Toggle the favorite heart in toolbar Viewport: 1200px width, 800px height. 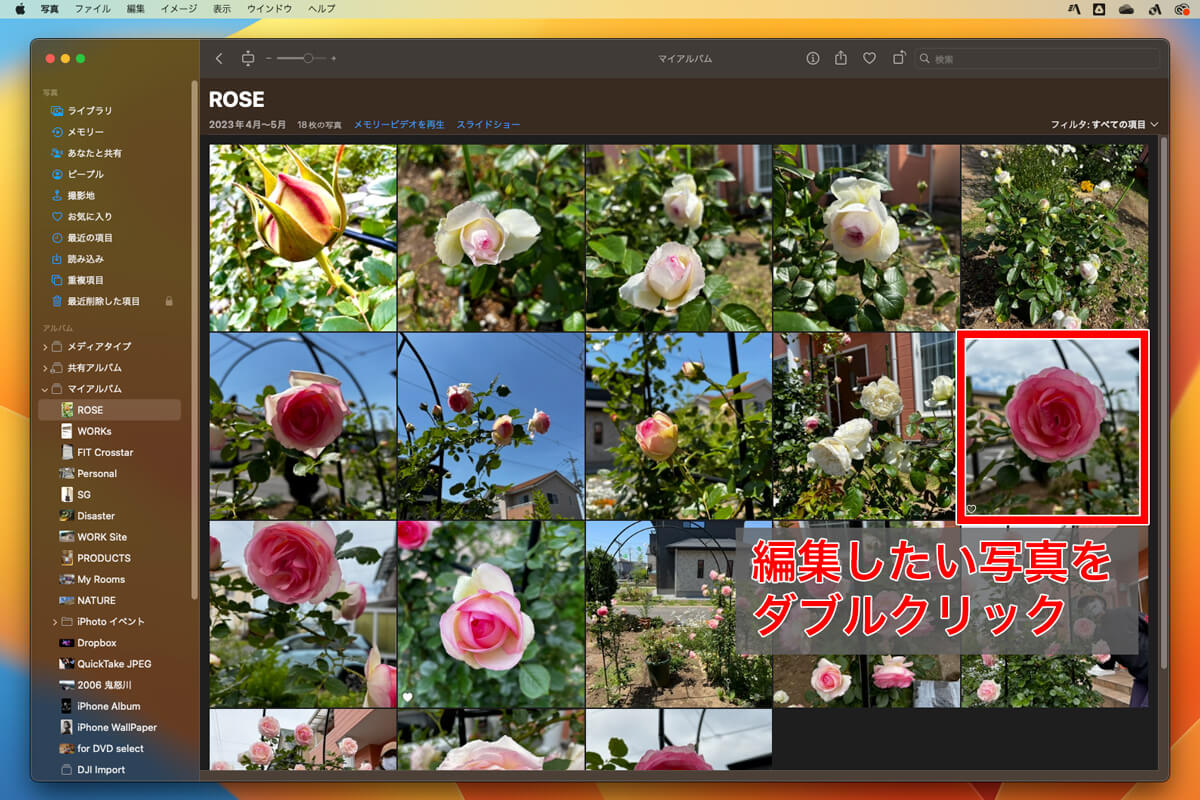pyautogui.click(x=870, y=59)
